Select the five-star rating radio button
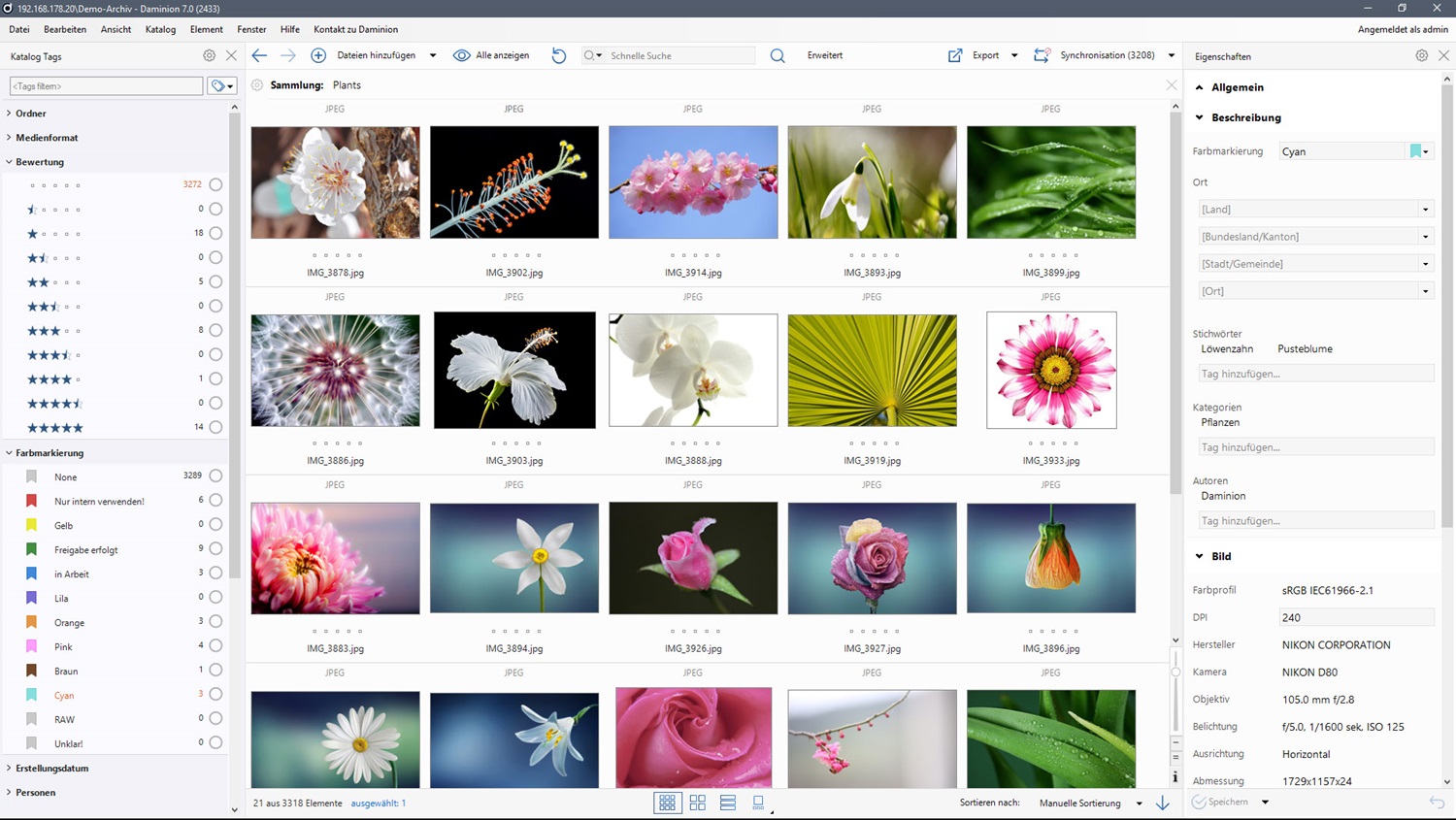Viewport: 1456px width, 820px height. (x=215, y=427)
